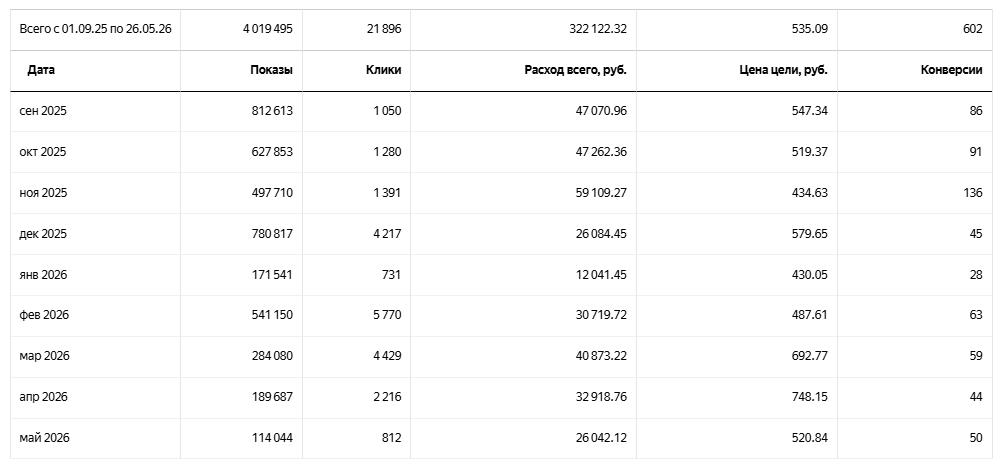Image resolution: width=1007 pixels, height=474 pixels.
Task: Select the дек 2025 row date
Action: [x=43, y=234]
